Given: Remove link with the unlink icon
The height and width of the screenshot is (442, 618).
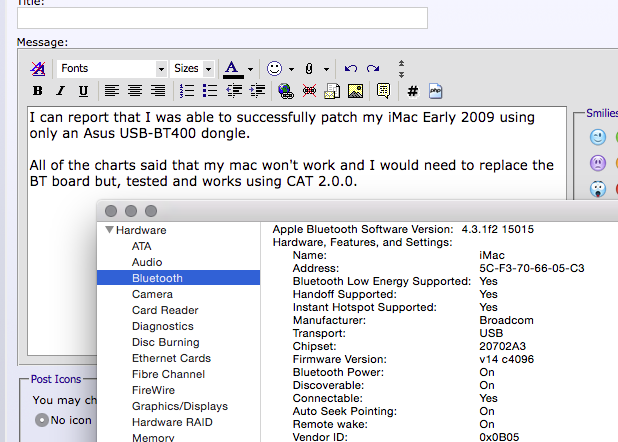Looking at the screenshot, I should point(309,91).
